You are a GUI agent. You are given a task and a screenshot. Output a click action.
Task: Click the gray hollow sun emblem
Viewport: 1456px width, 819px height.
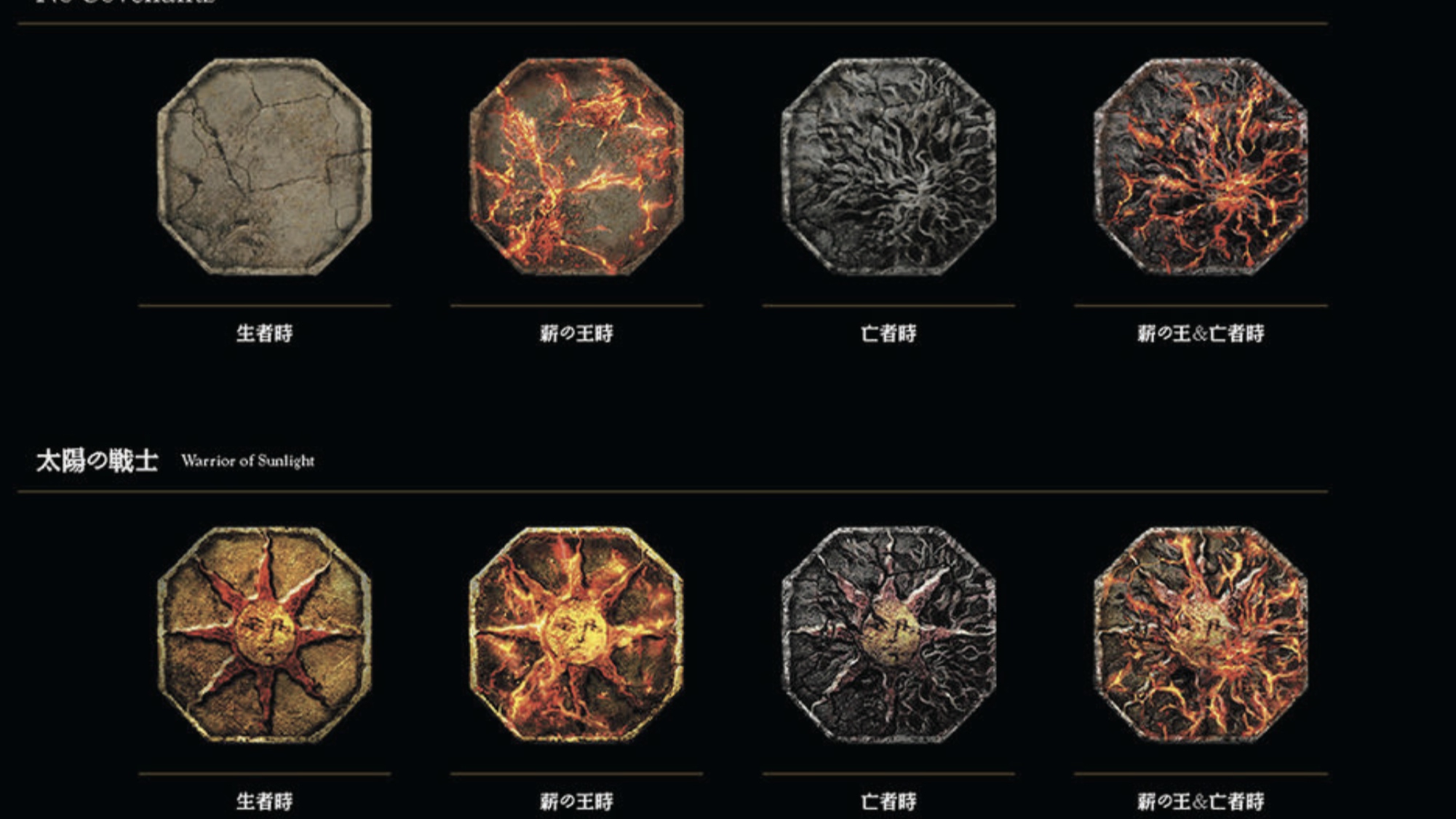888,635
